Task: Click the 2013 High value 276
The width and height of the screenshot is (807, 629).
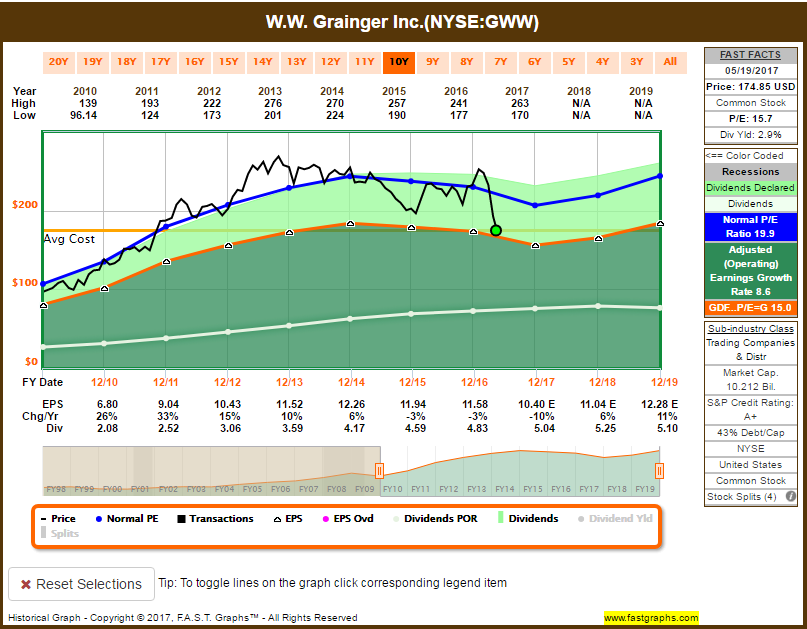Action: 273,103
